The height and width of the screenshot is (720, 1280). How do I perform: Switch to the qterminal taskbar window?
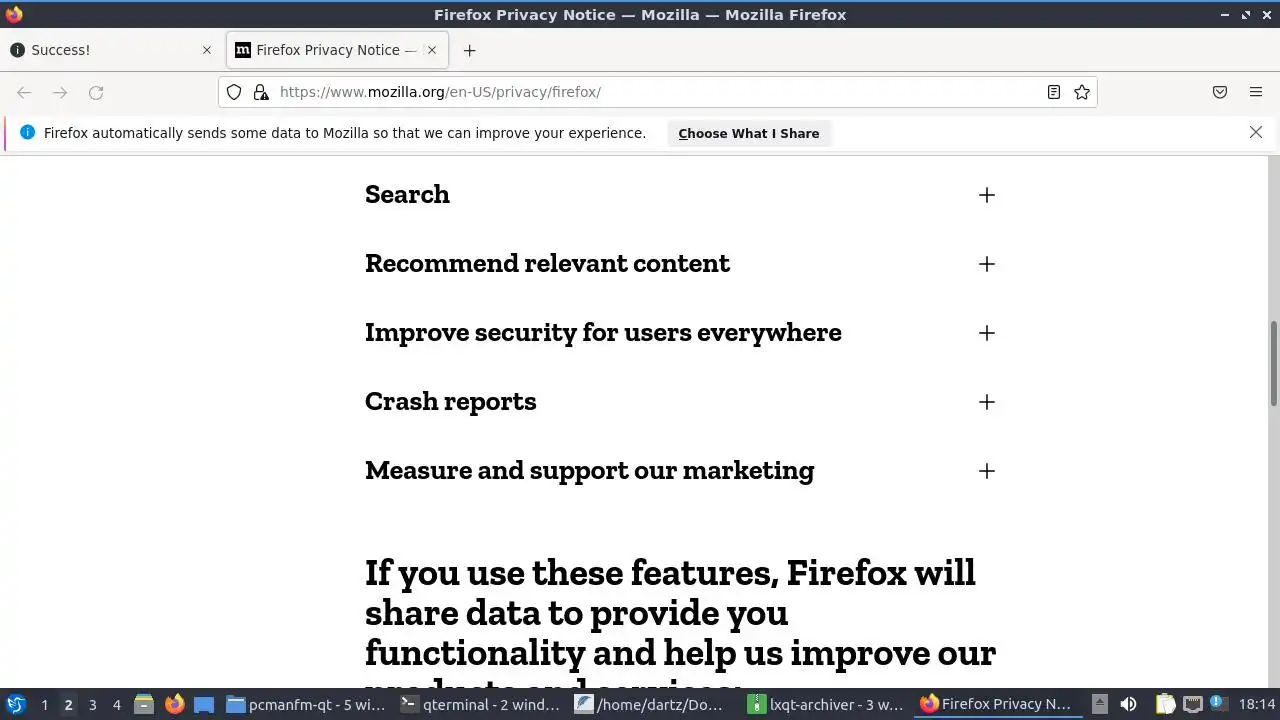(x=480, y=705)
